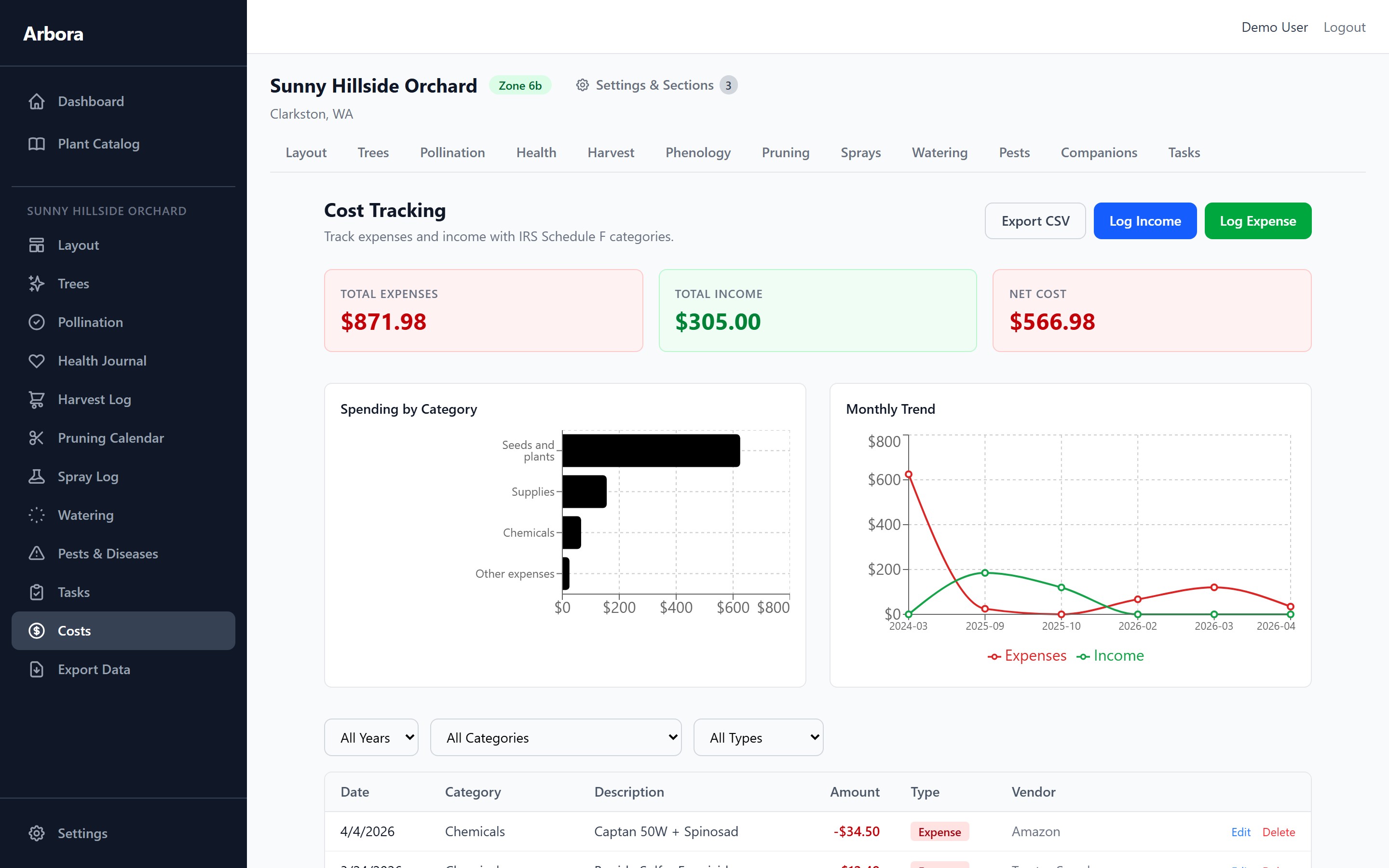Open the All Types filter dropdown
1389x868 pixels.
pyautogui.click(x=758, y=737)
